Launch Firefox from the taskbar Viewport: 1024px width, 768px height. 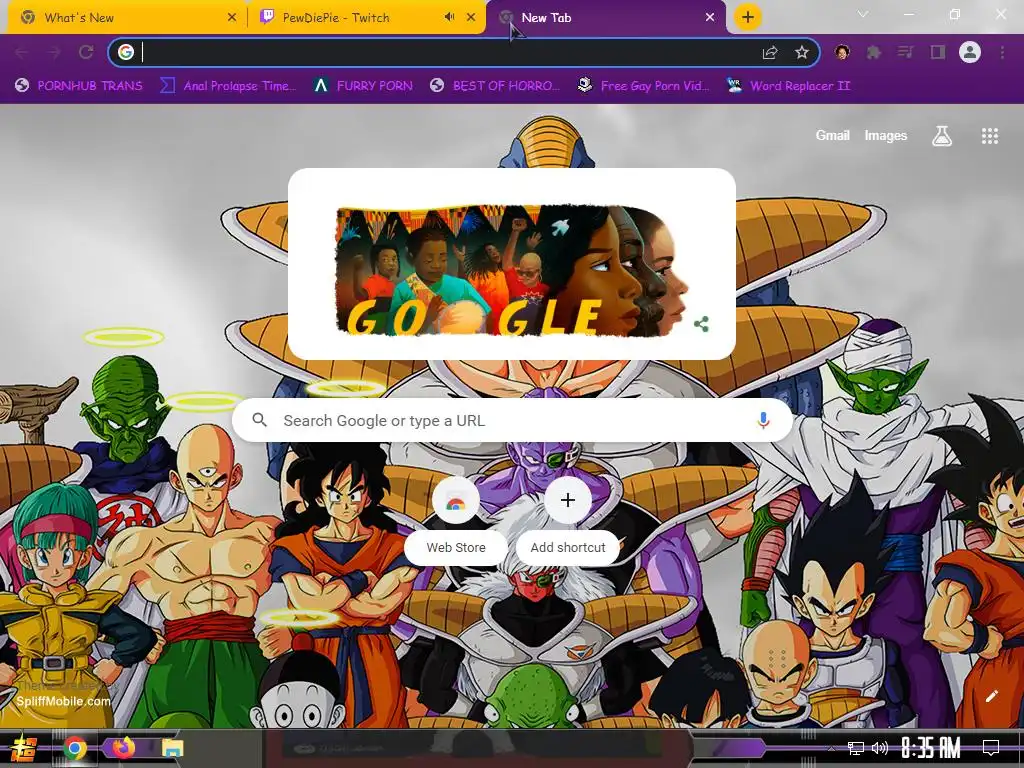(123, 747)
